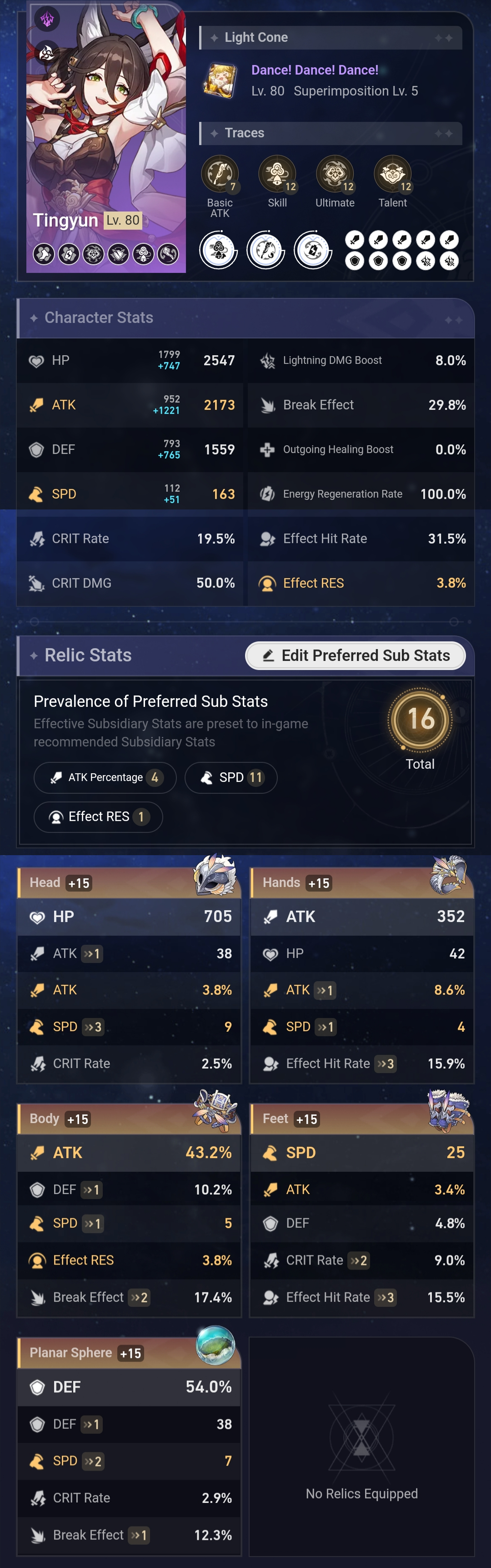This screenshot has height=1568, width=491.
Task: Click the Basic ATK trace icon
Action: click(x=220, y=174)
